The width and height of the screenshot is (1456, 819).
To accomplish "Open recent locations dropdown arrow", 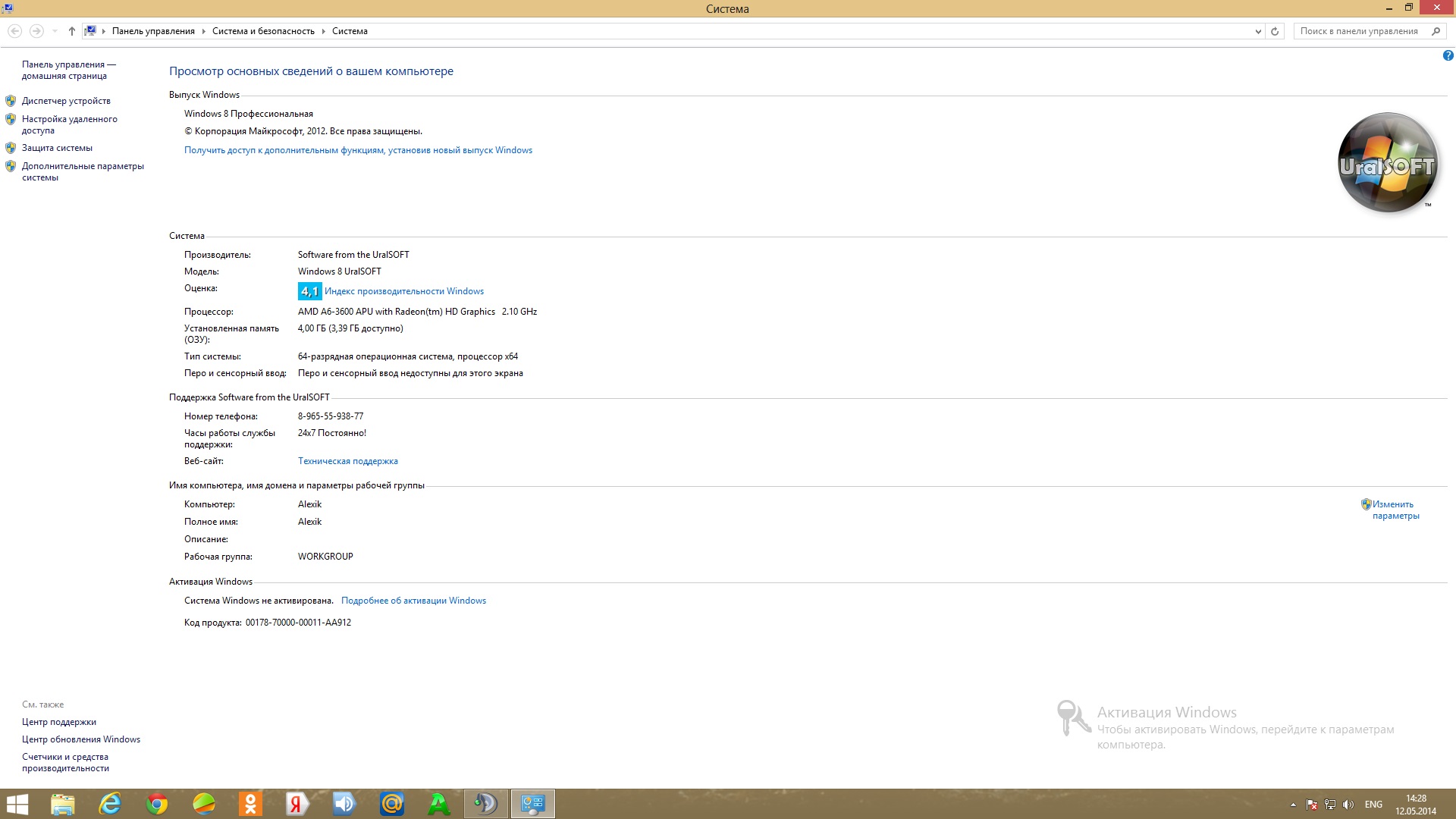I will (55, 31).
